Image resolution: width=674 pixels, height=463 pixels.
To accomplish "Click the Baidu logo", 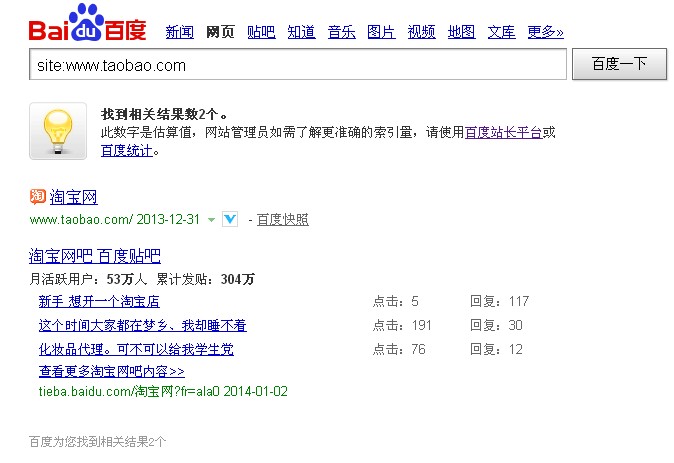I will [x=88, y=23].
